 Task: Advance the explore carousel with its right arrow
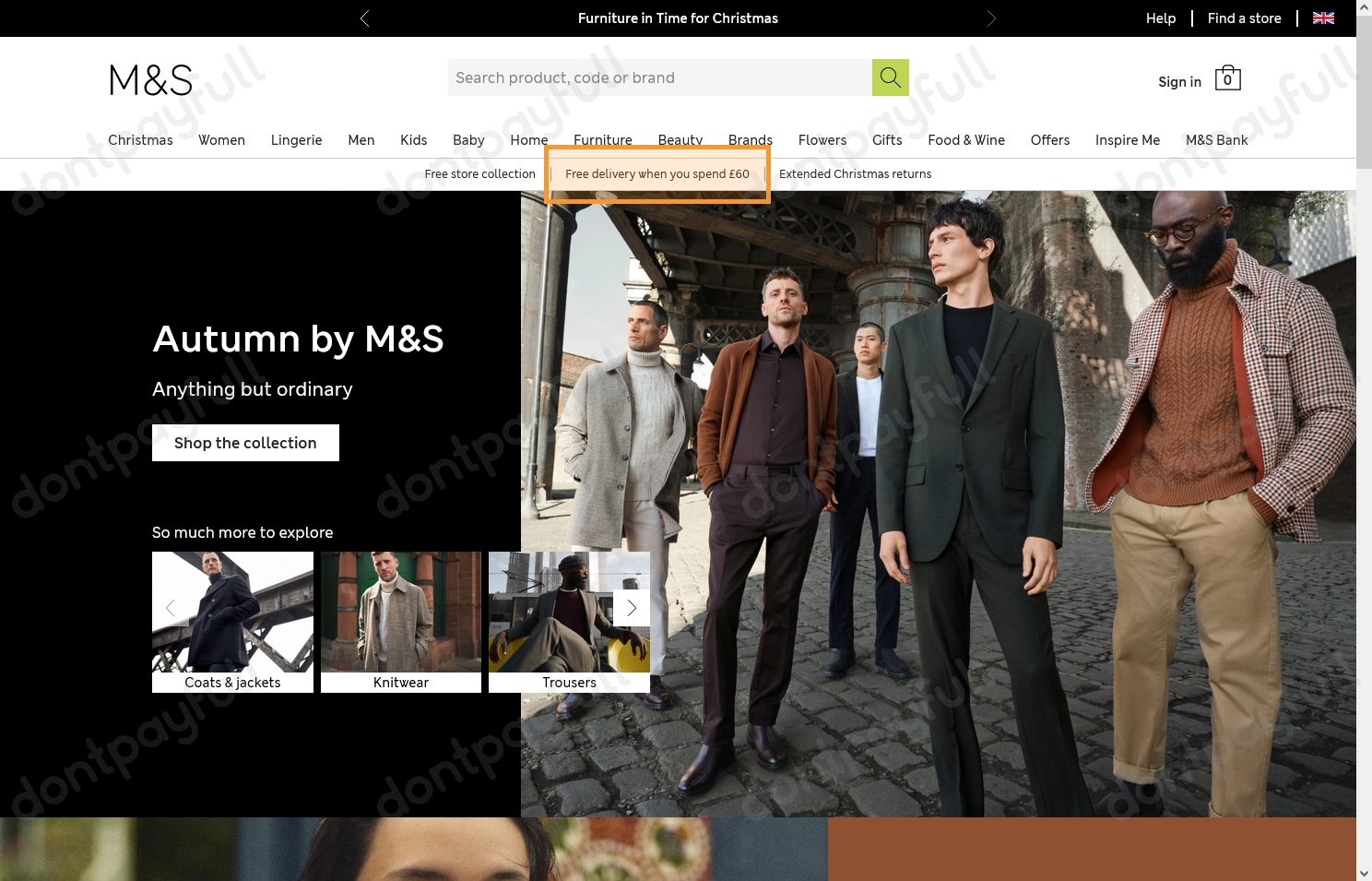pyautogui.click(x=631, y=608)
